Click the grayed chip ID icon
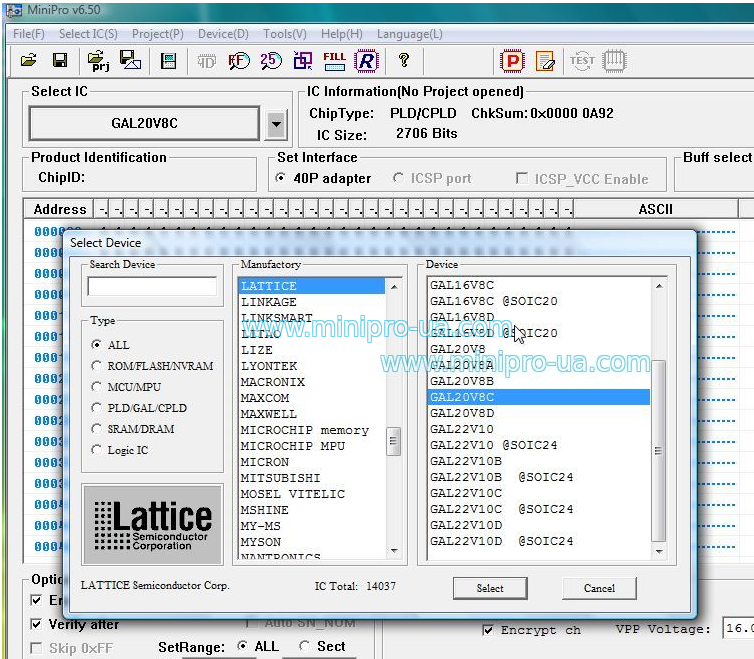 tap(206, 62)
